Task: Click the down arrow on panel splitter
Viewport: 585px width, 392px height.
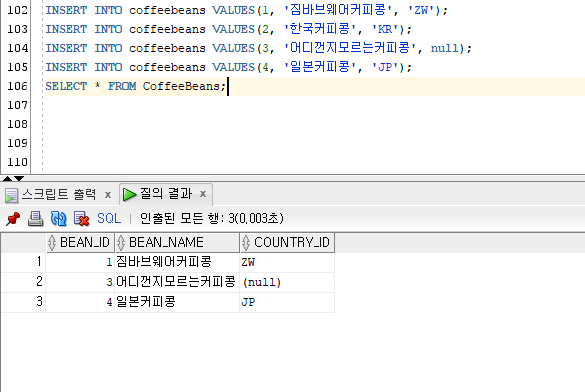Action: 19,178
